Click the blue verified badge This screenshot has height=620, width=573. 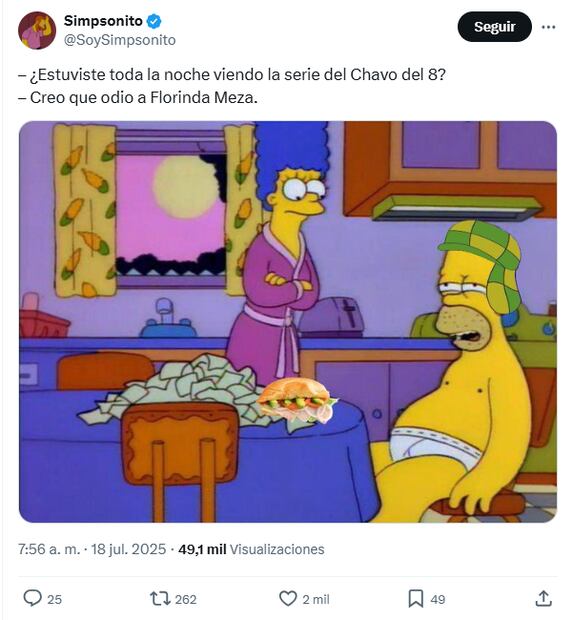tap(154, 21)
